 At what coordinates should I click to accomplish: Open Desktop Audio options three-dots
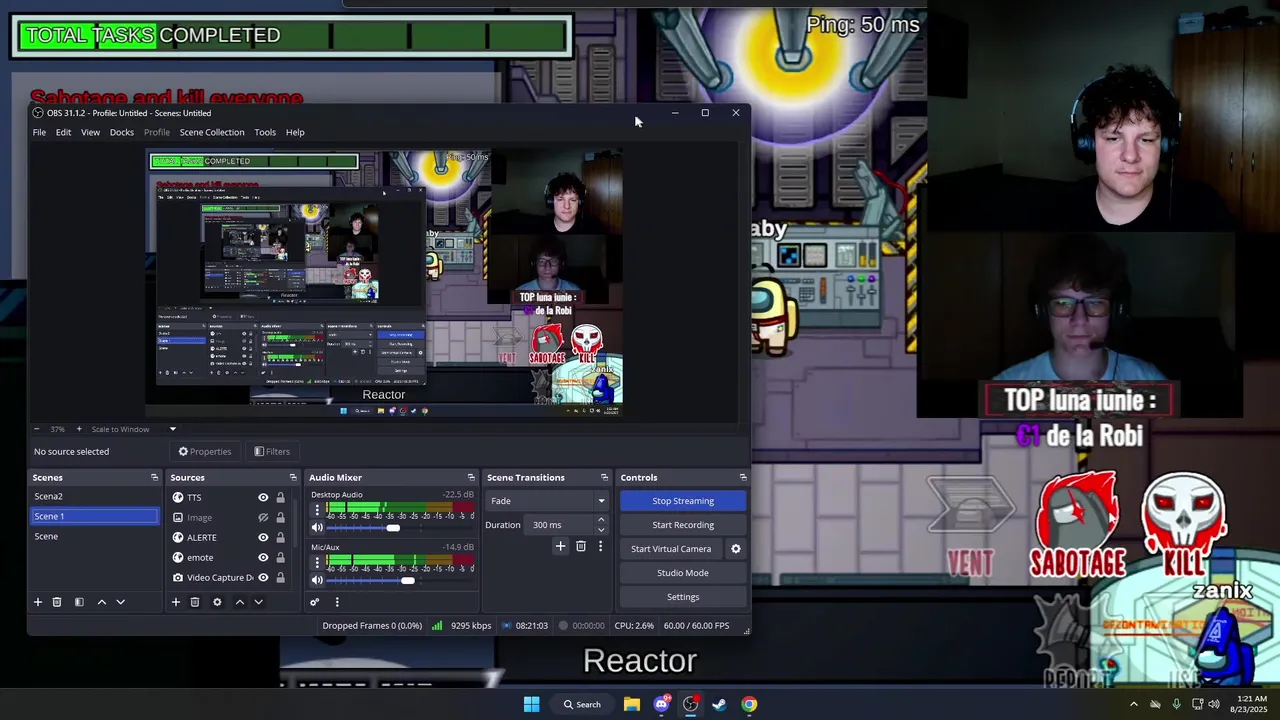click(x=317, y=510)
